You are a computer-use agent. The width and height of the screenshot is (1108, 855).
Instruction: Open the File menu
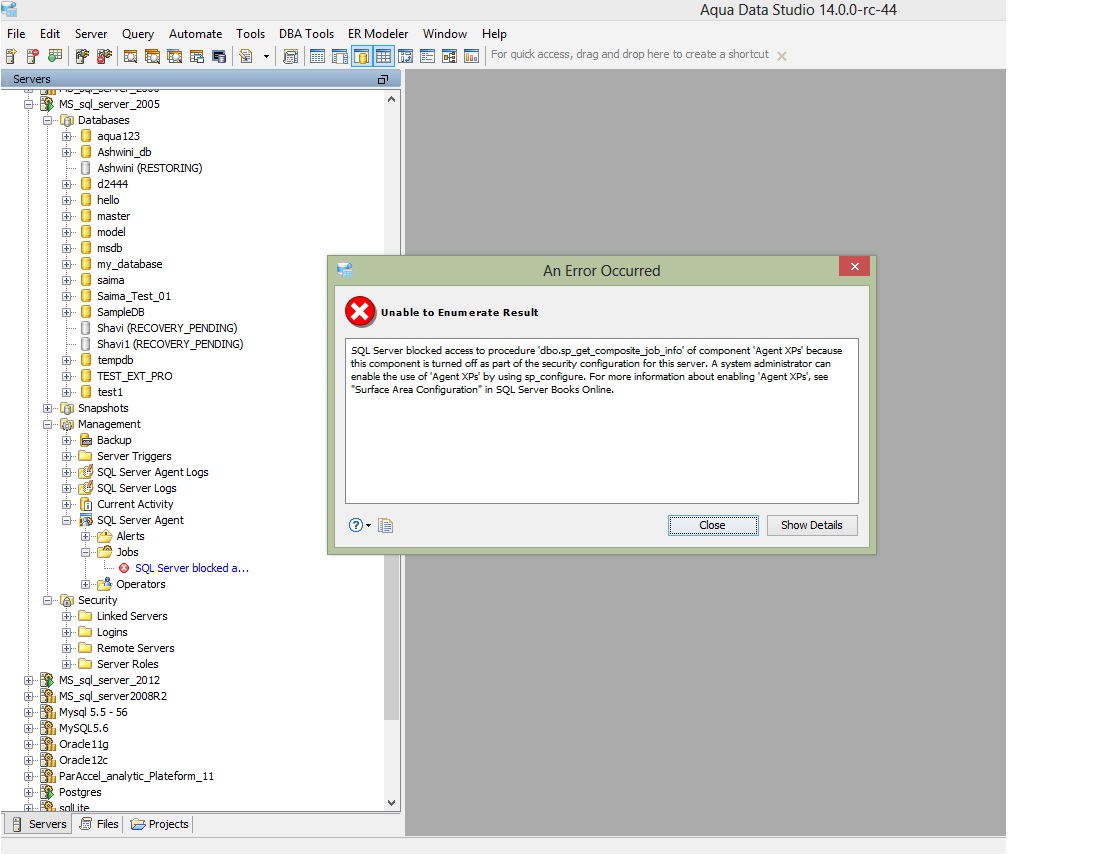(x=16, y=34)
